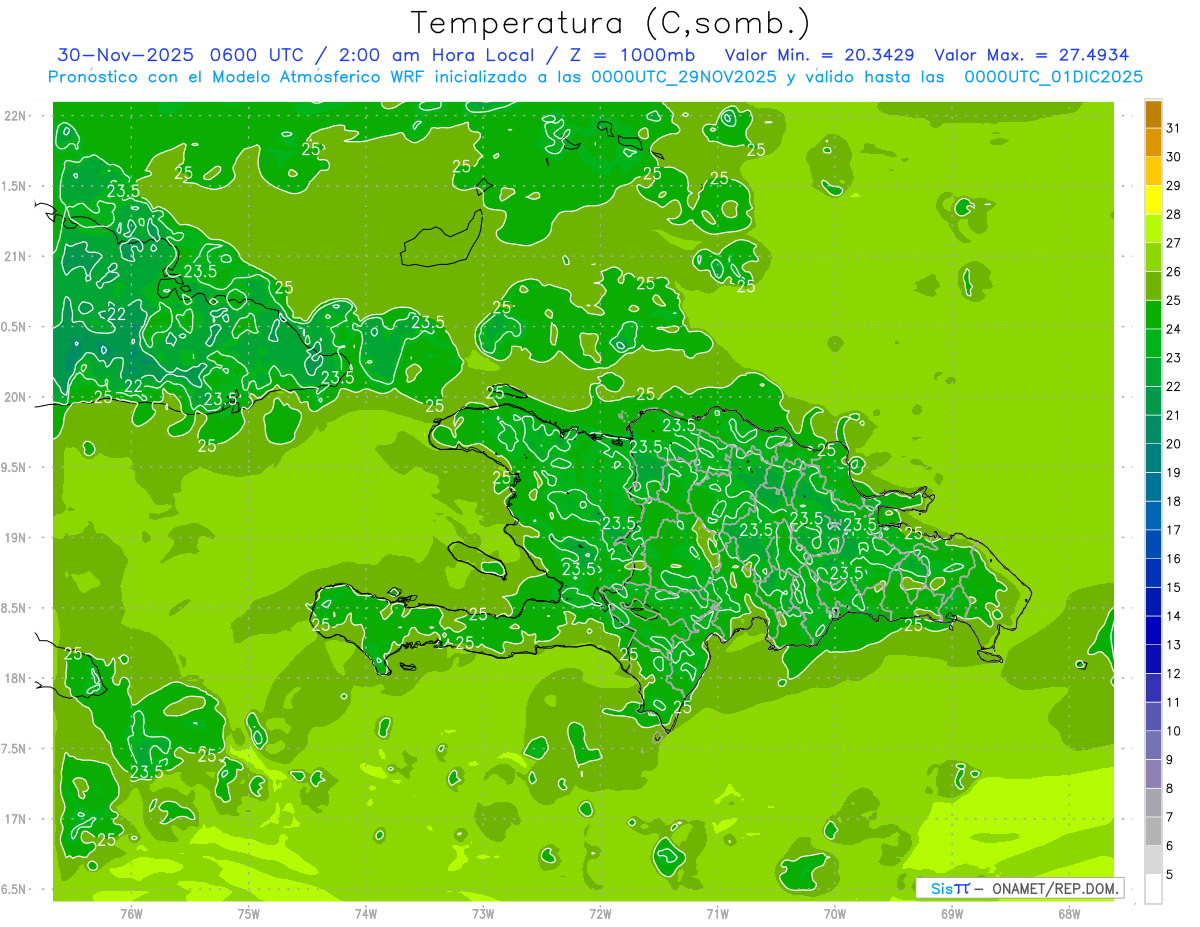Pick the green swatch between 24 and 25
The height and width of the screenshot is (927, 1200).
(1153, 315)
